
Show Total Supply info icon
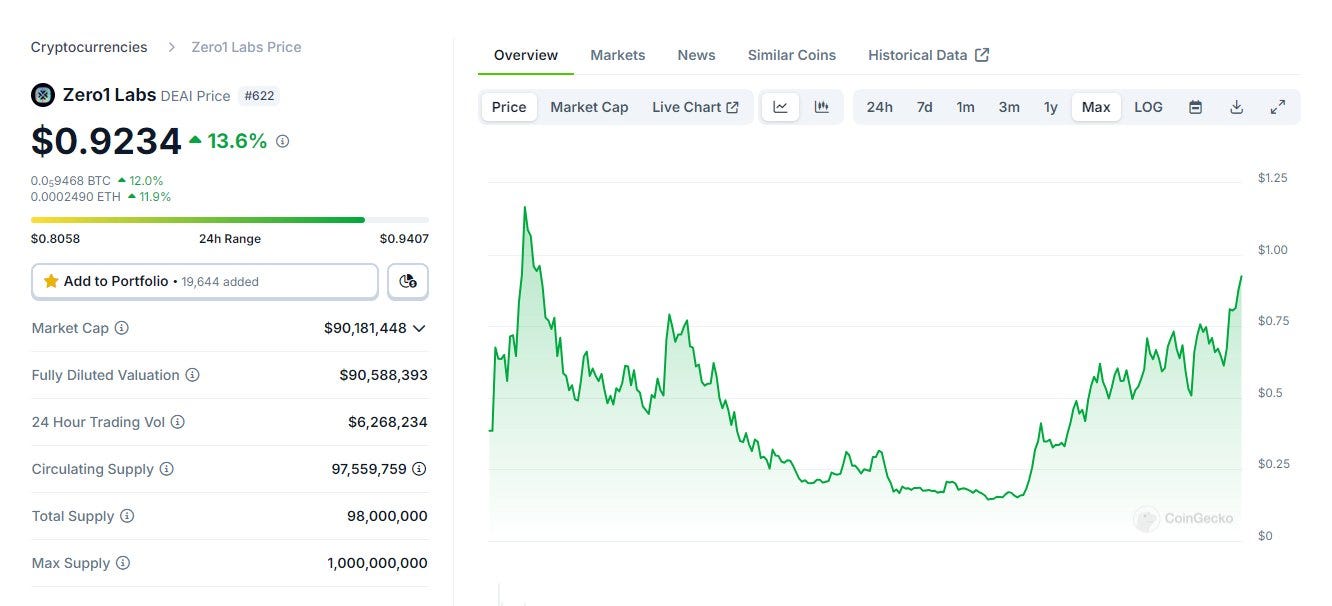(x=126, y=516)
